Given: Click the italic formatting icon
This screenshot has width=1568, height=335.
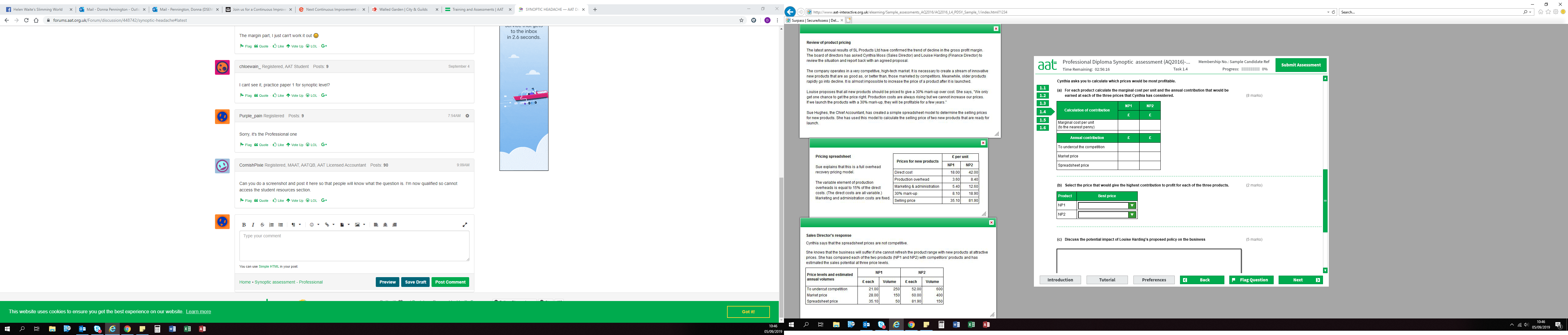Looking at the screenshot, I should tap(253, 225).
